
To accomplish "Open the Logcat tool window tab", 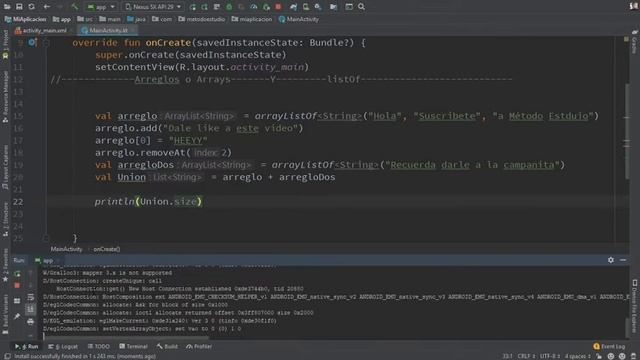I will point(63,346).
